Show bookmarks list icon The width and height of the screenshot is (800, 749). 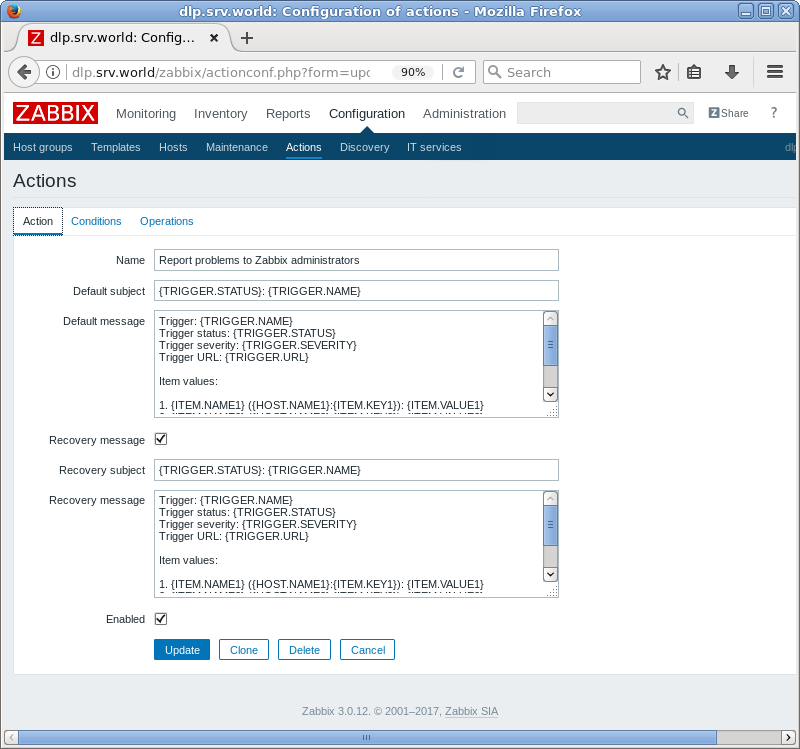(694, 72)
